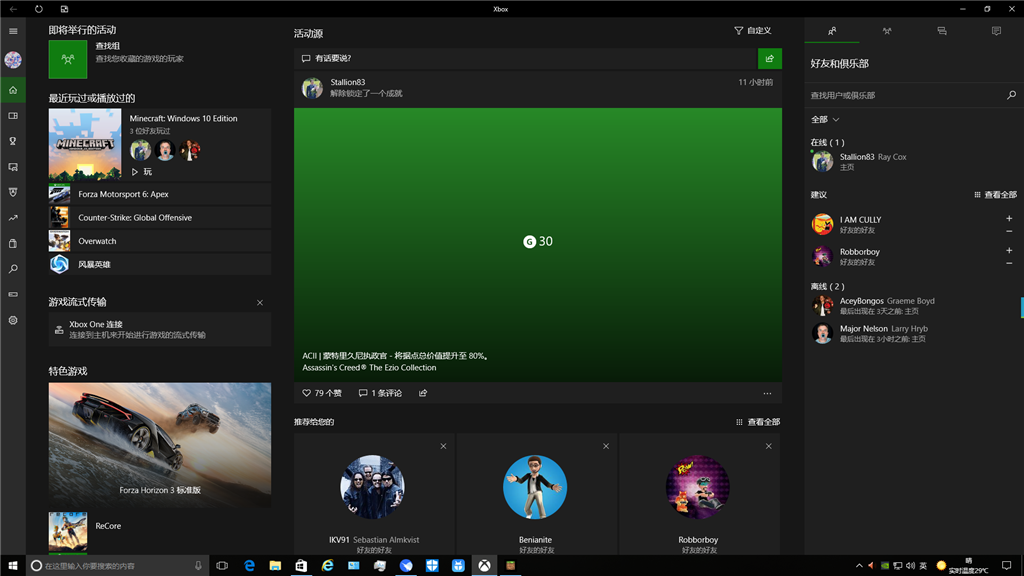
Task: Open Game DVR icon in the sidebar
Action: [13, 167]
